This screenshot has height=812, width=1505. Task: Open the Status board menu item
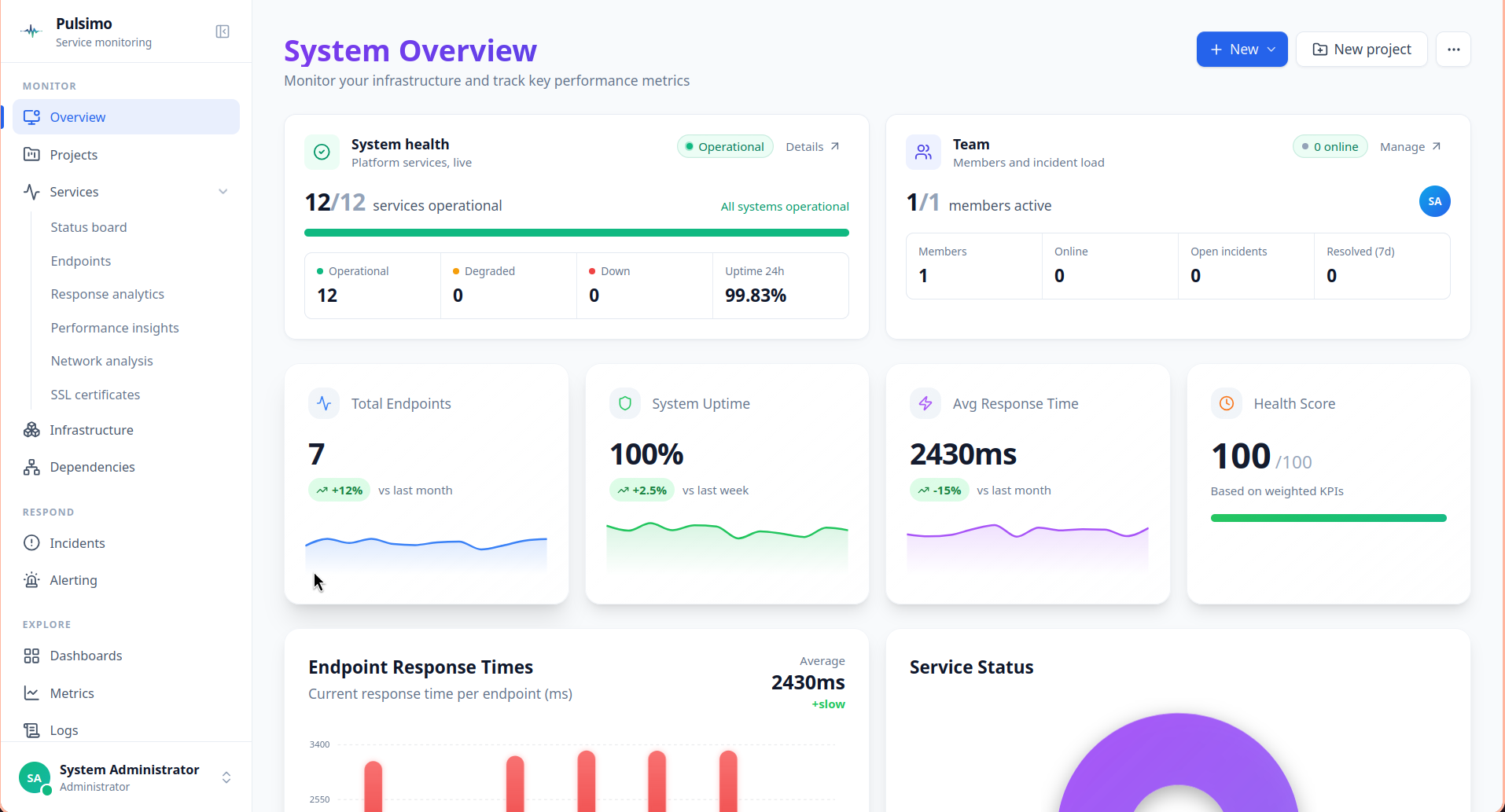coord(89,227)
